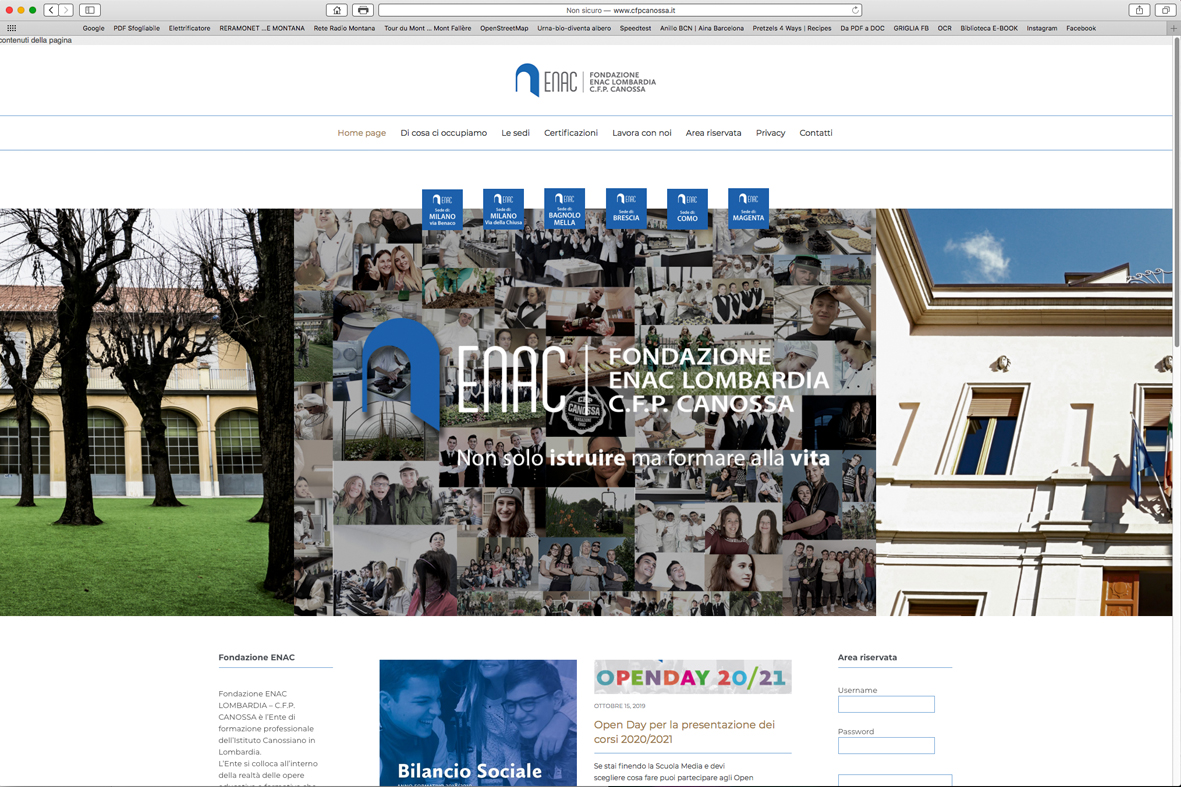
Task: Open the Privacy menu item
Action: (771, 133)
